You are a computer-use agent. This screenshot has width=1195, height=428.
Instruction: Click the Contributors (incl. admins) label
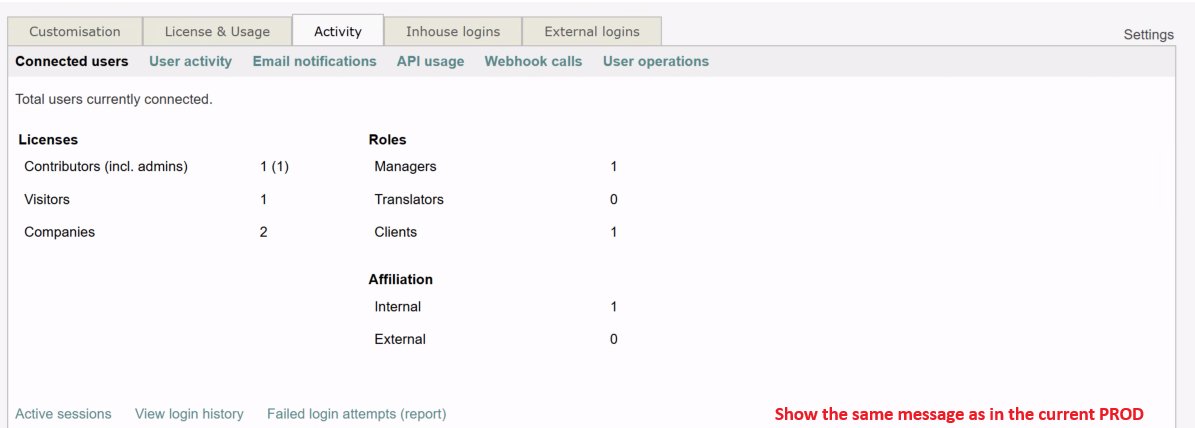point(106,167)
